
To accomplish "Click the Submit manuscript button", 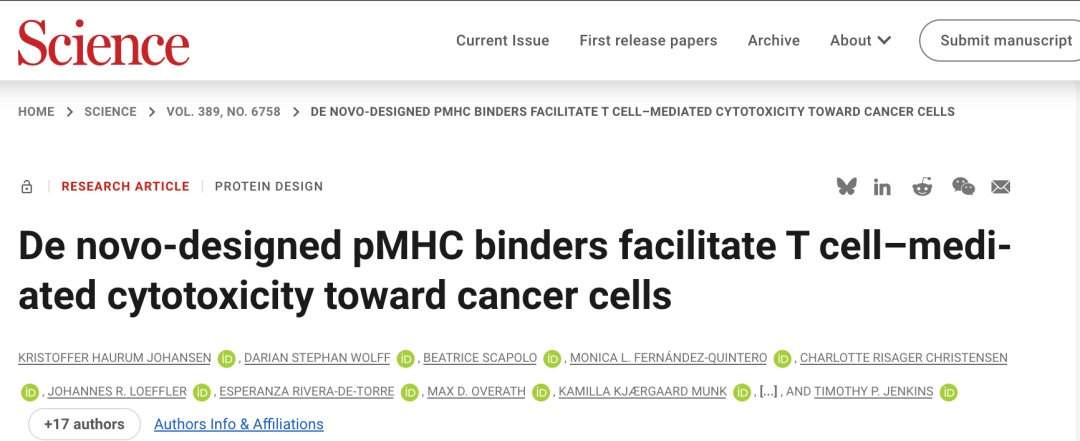I will [1005, 41].
